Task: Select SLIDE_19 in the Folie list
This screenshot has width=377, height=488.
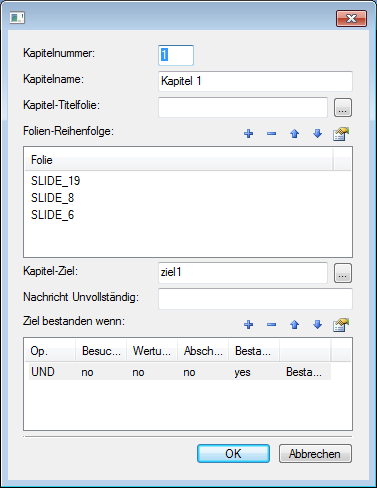Action: click(56, 181)
